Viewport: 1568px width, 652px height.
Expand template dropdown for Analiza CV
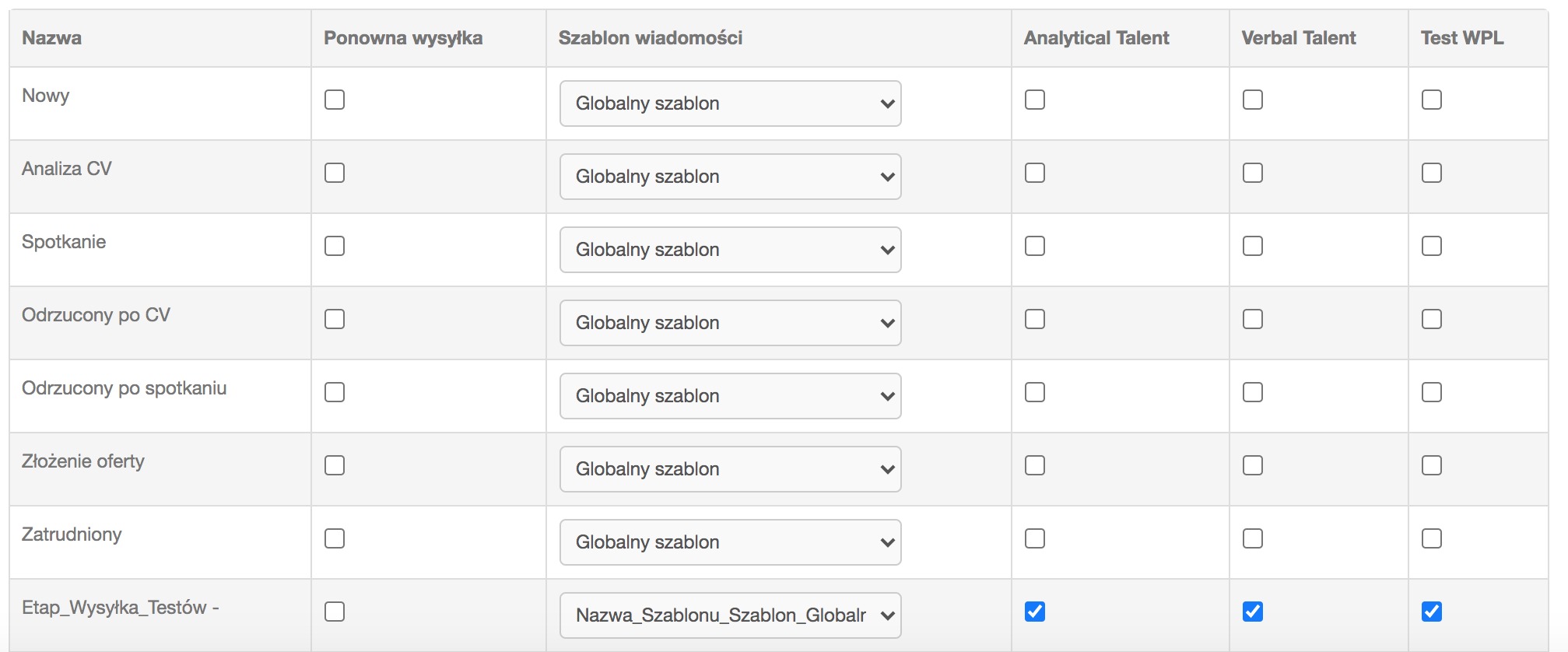[730, 177]
